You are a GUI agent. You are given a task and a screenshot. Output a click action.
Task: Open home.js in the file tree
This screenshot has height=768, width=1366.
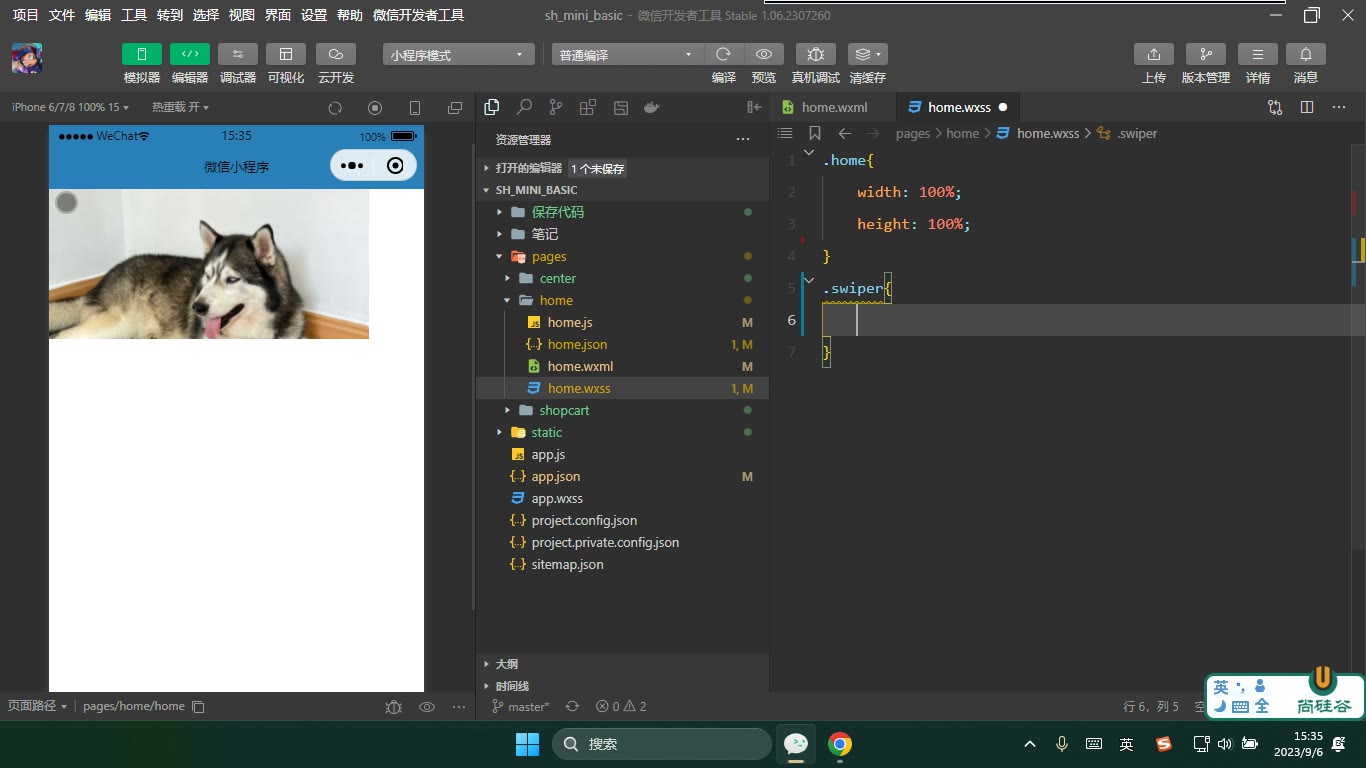coord(622,322)
